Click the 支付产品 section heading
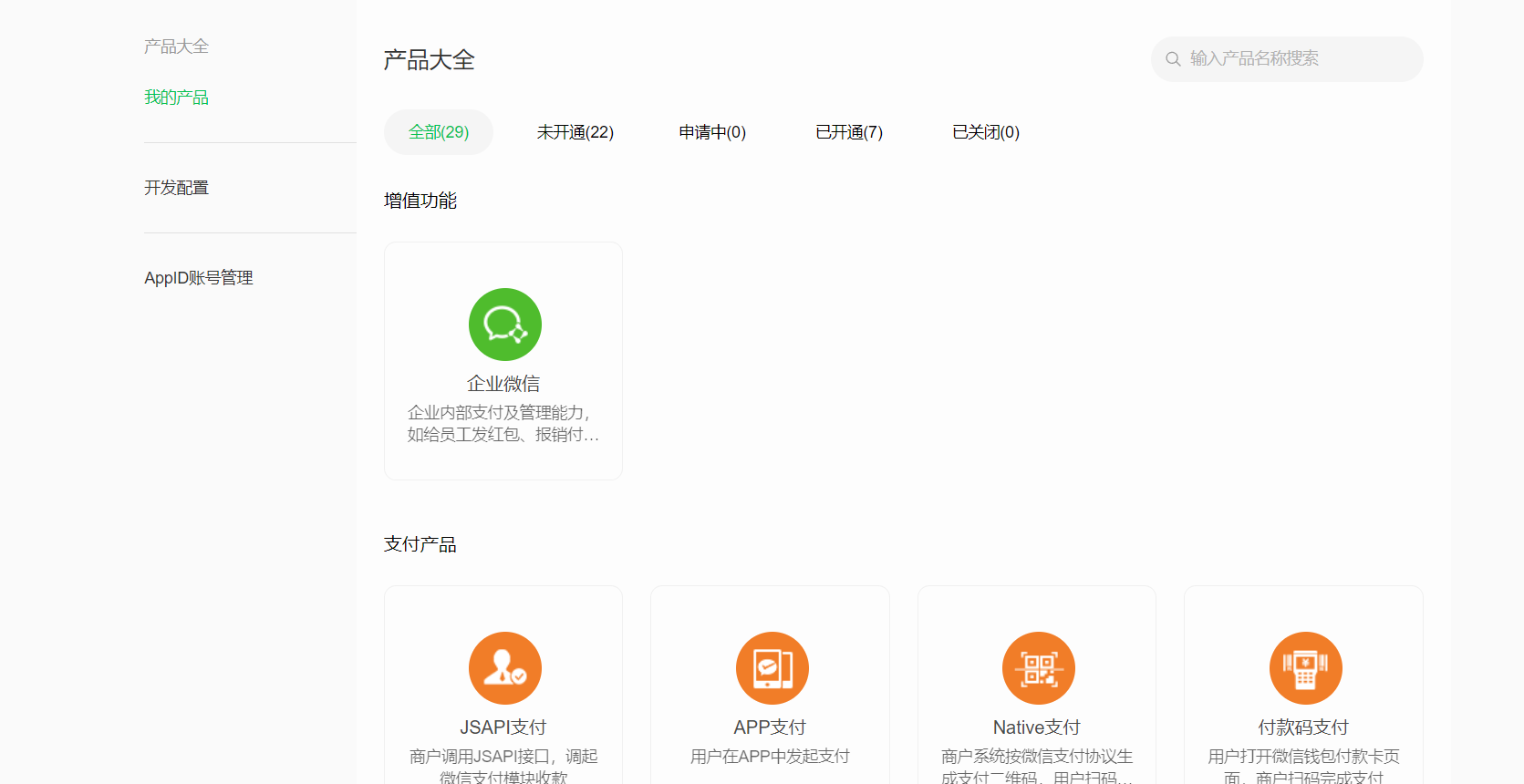The image size is (1524, 784). pos(420,544)
